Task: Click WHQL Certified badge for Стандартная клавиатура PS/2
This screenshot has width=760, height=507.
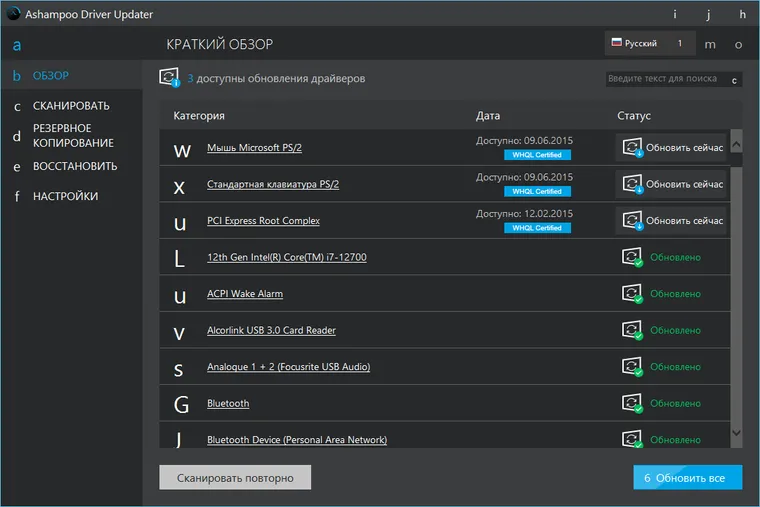Action: point(537,191)
